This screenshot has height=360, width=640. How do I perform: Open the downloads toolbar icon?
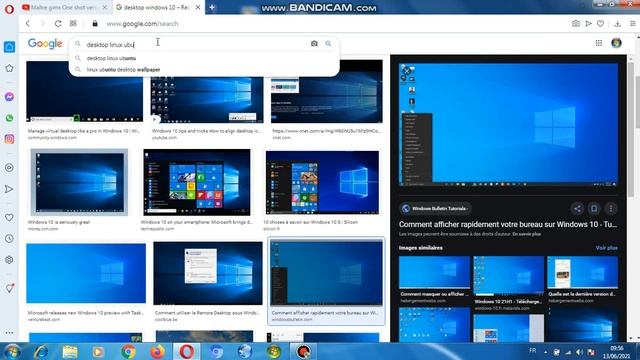click(618, 24)
